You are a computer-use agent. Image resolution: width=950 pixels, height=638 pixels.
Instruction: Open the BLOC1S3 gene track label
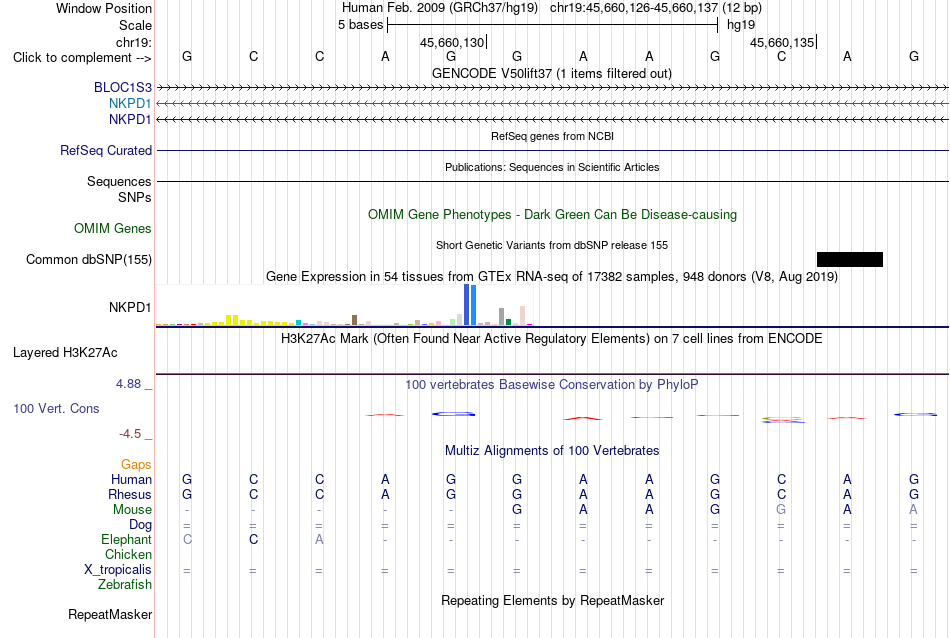(x=122, y=87)
